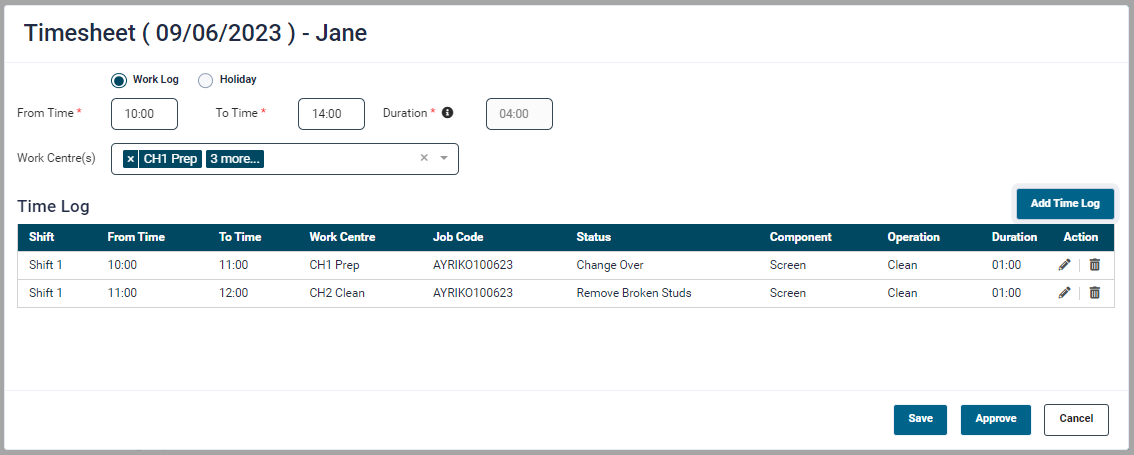Click the To Time field
The image size is (1134, 455).
tap(331, 114)
